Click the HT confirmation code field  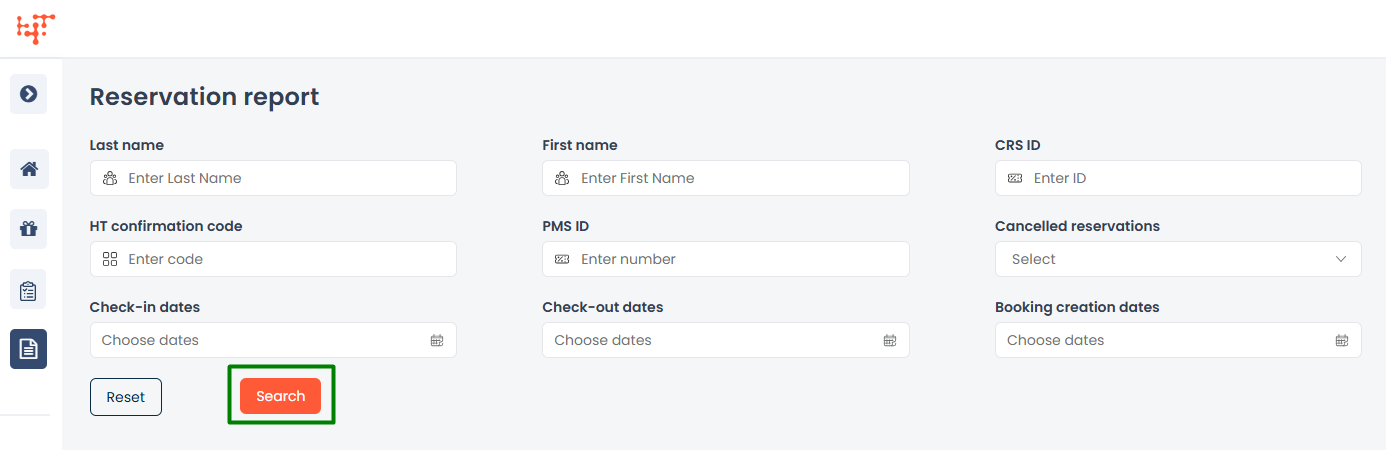(x=285, y=259)
